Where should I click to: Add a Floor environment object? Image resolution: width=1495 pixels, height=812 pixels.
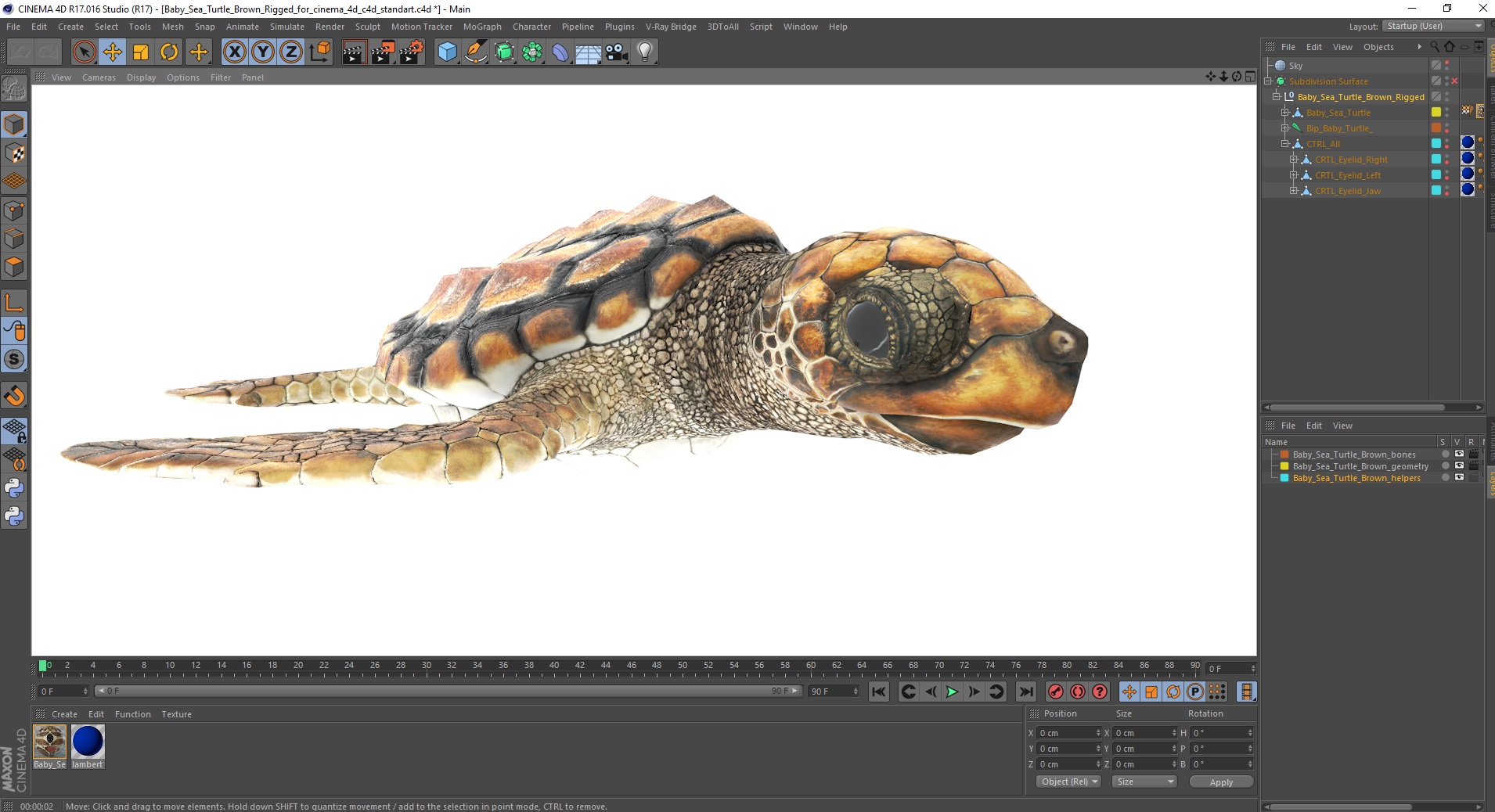pyautogui.click(x=589, y=52)
